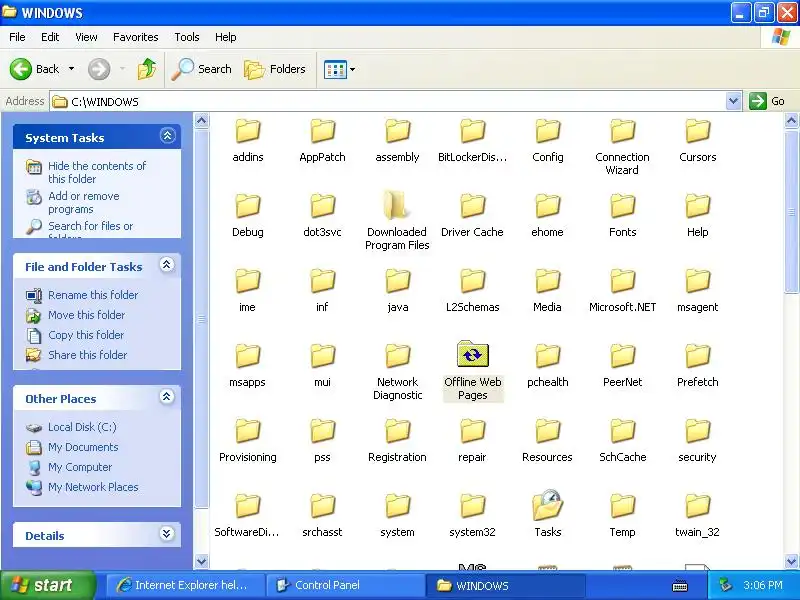
Task: Select the Tasks scheduled folder icon
Action: coord(547,505)
